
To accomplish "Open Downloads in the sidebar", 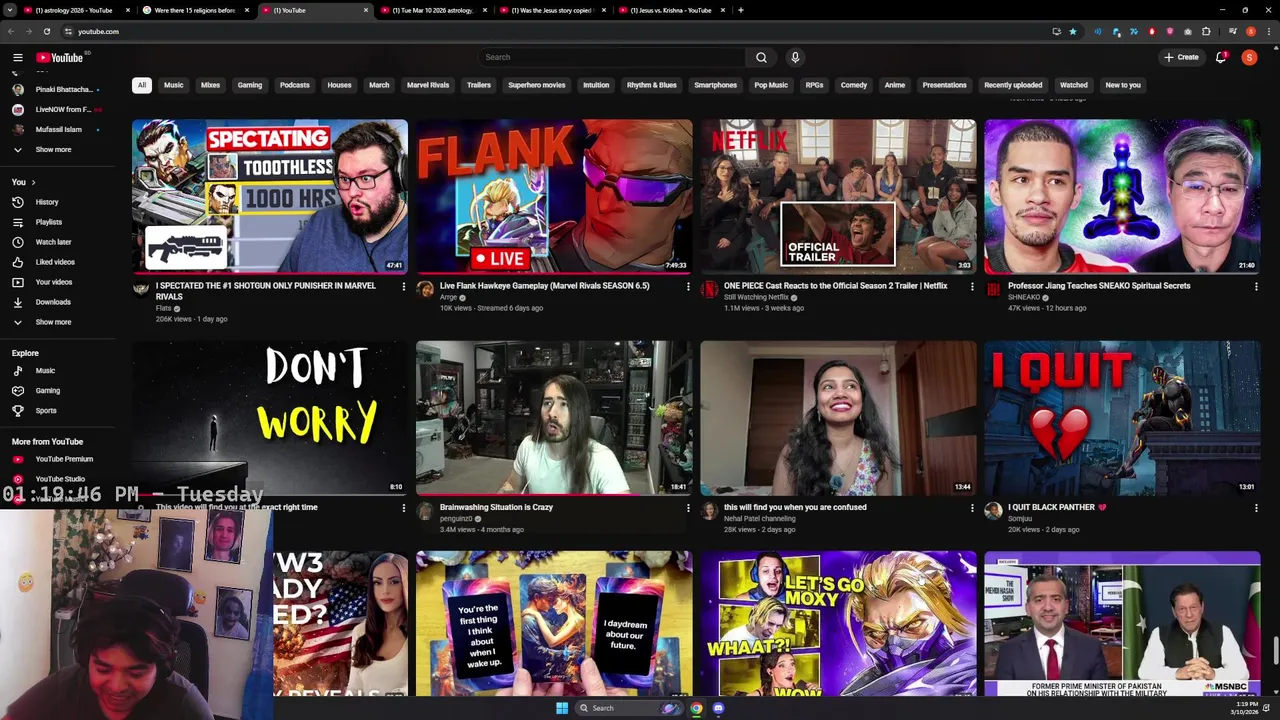I will (x=53, y=302).
